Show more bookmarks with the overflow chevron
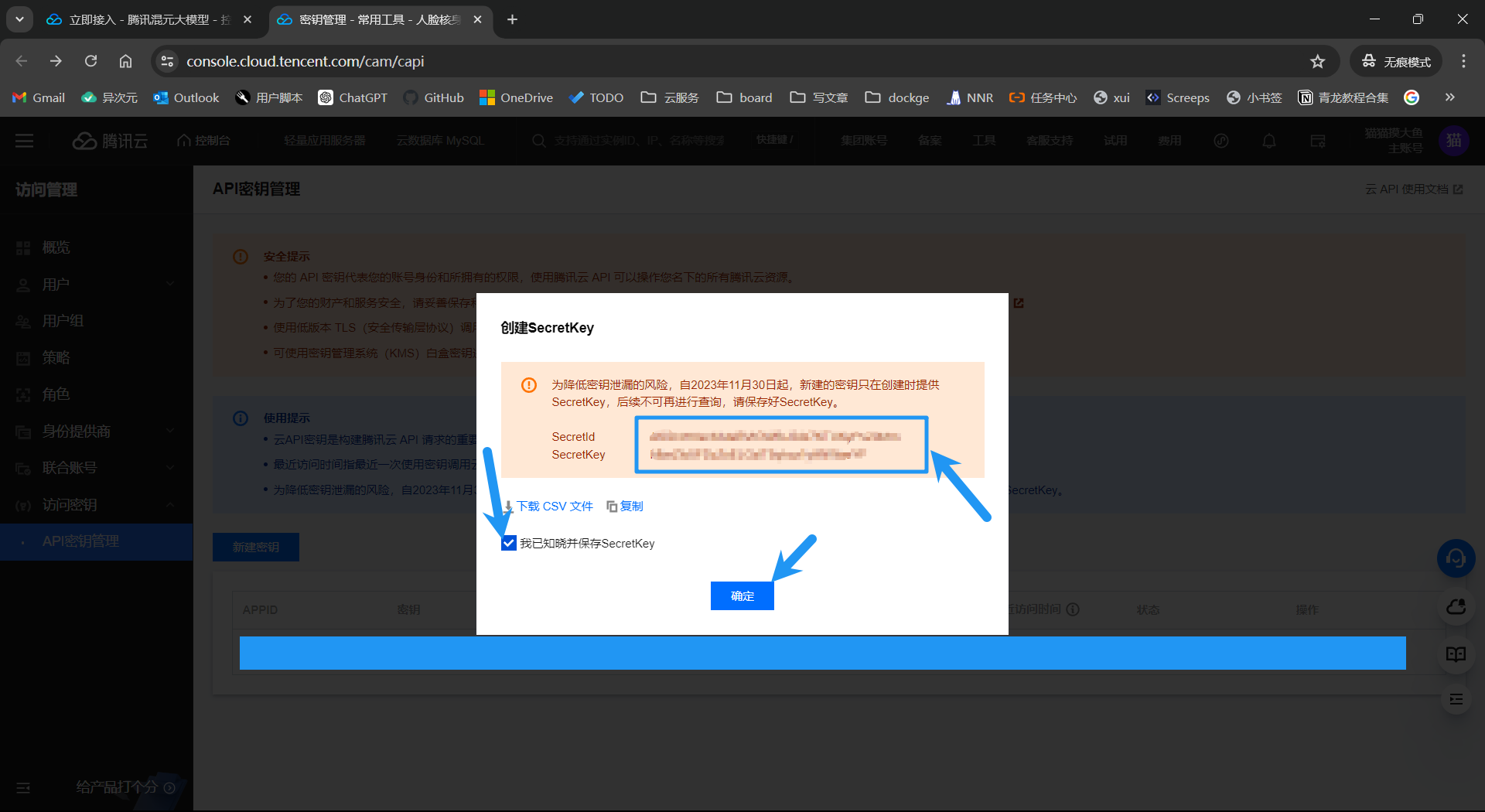This screenshot has width=1485, height=812. (x=1449, y=97)
